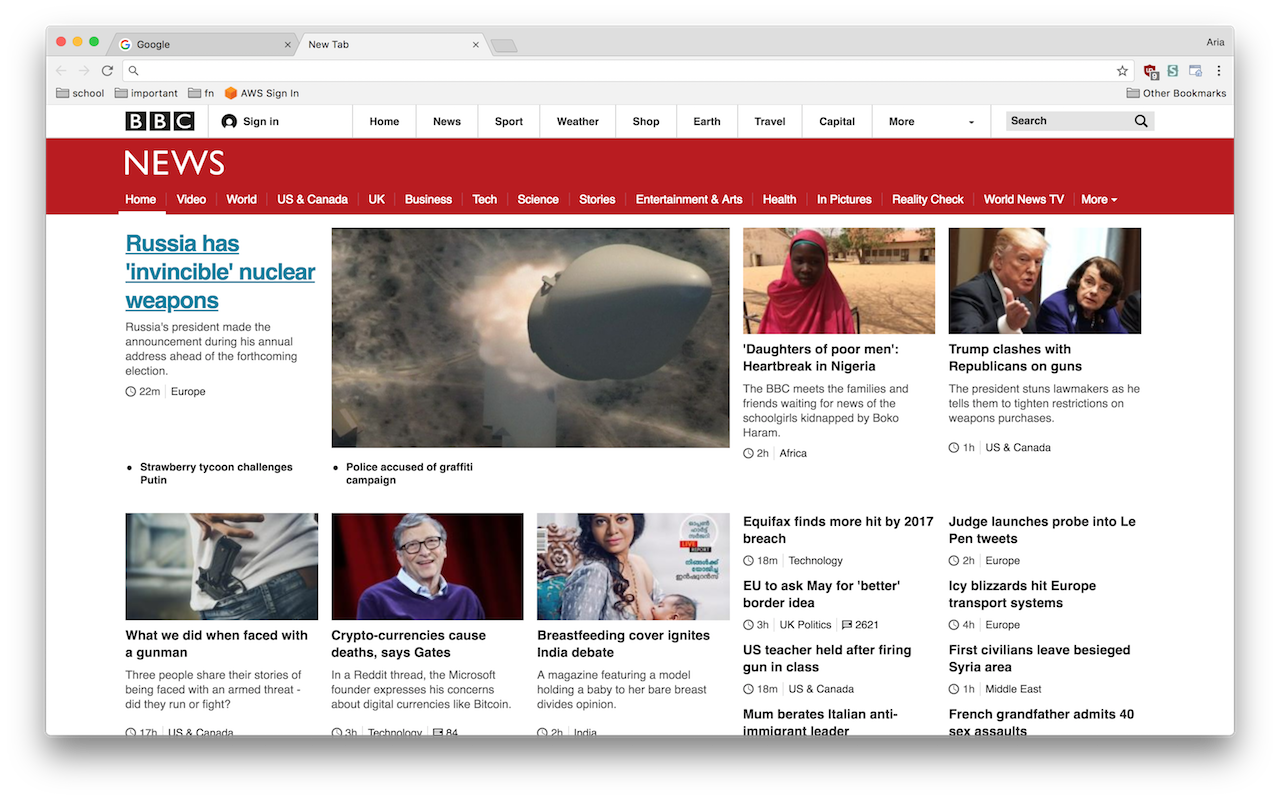Image resolution: width=1280 pixels, height=800 pixels.
Task: Select the In Pictures section
Action: tap(844, 199)
